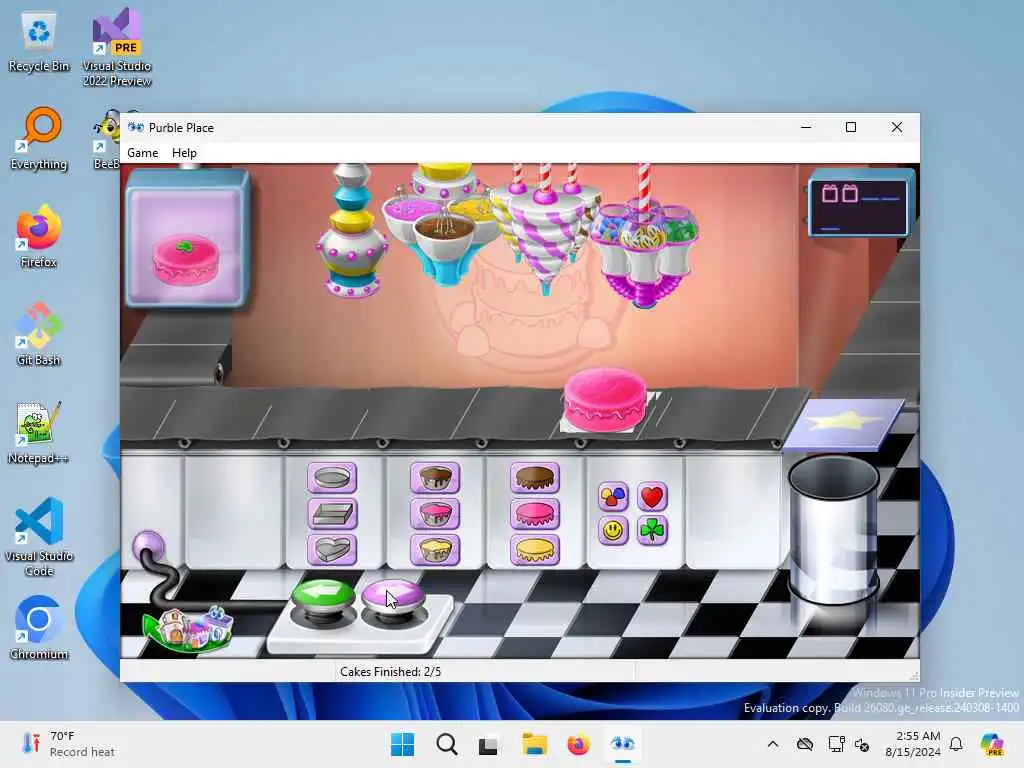
Task: Open weather widget showing 70°F
Action: [68, 744]
